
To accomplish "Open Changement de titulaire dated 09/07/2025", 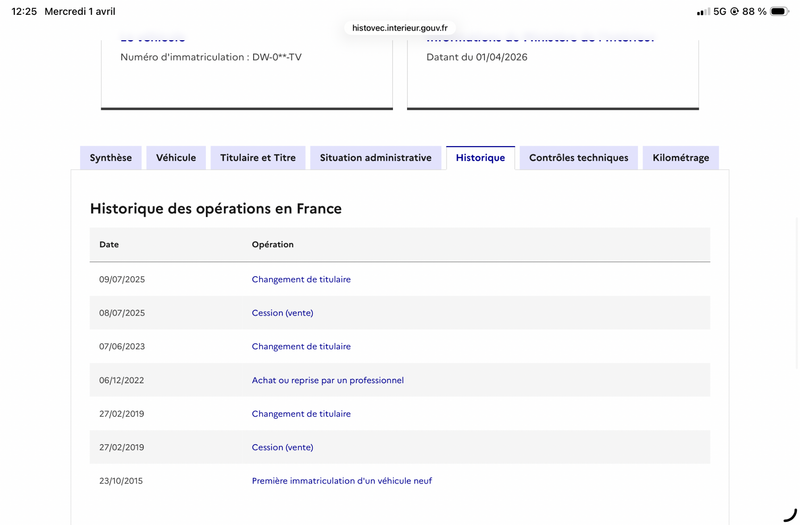I will [x=301, y=279].
